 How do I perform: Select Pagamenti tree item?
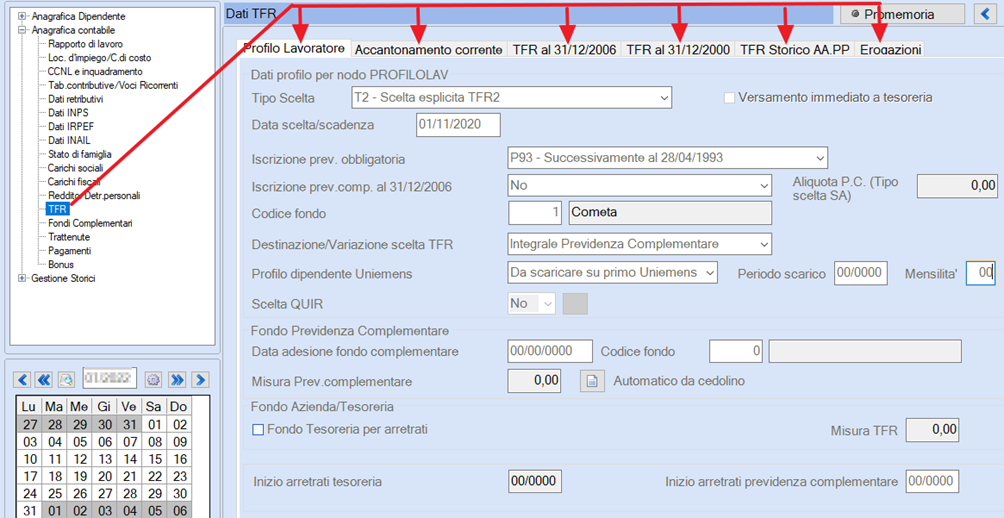pyautogui.click(x=69, y=250)
